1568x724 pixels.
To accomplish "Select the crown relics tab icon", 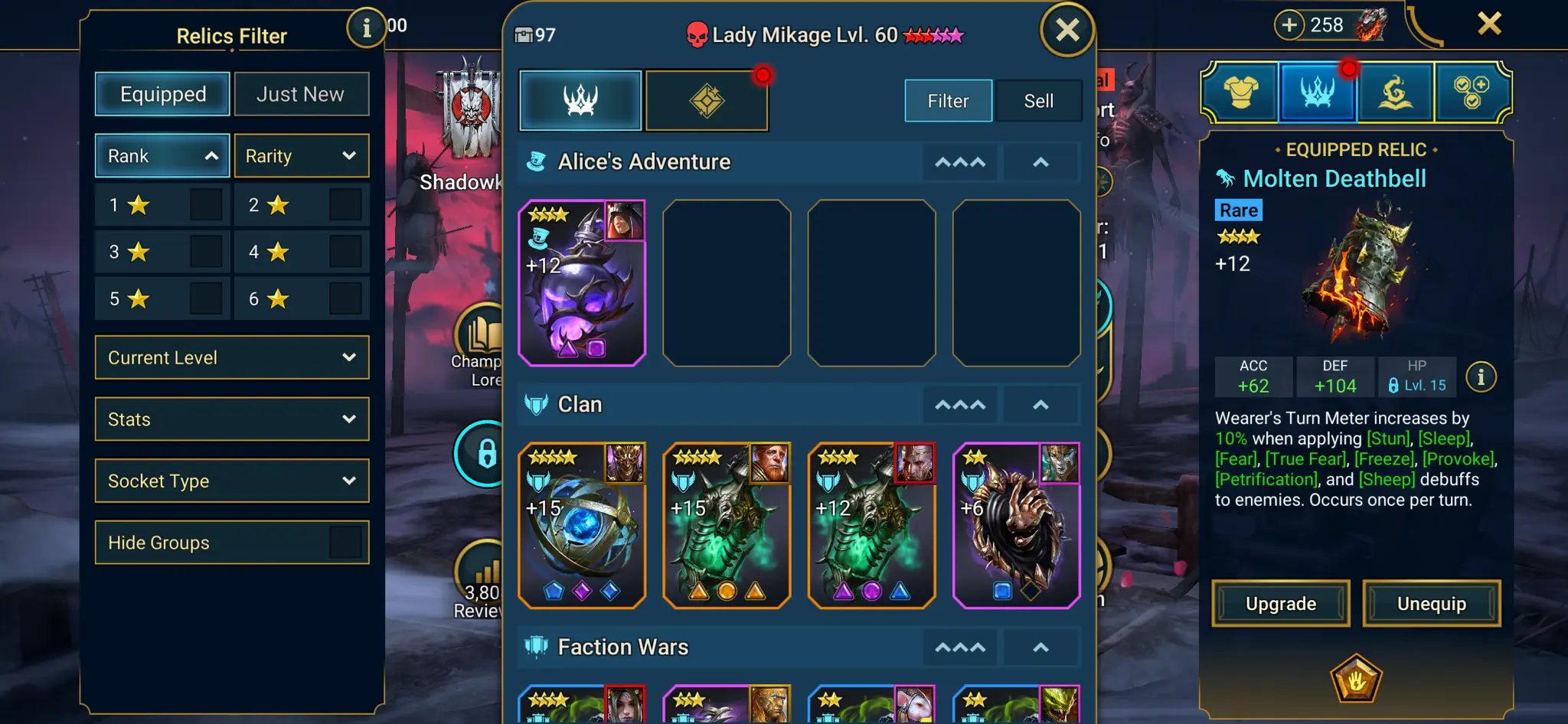I will tap(580, 100).
